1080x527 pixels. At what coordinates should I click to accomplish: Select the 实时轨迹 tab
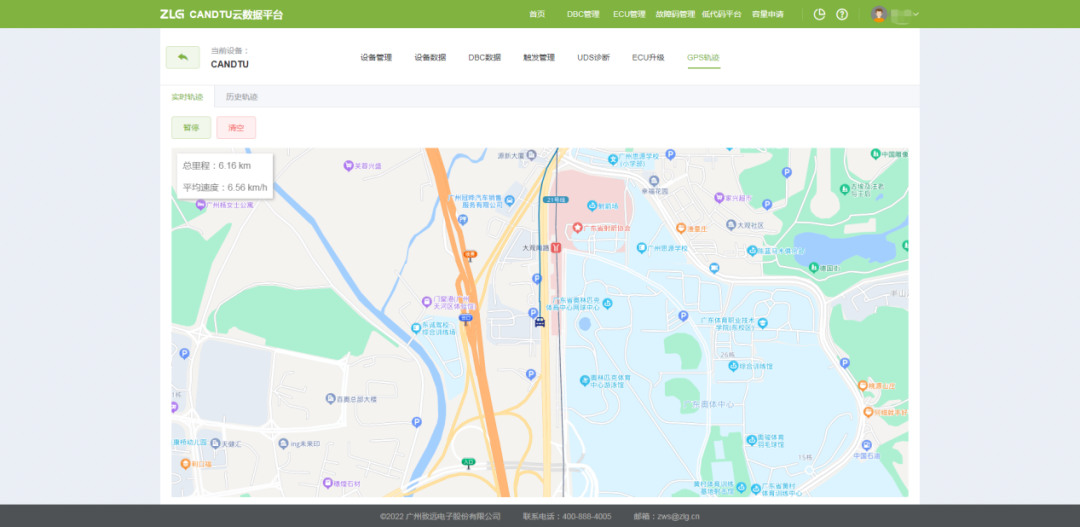tap(187, 97)
